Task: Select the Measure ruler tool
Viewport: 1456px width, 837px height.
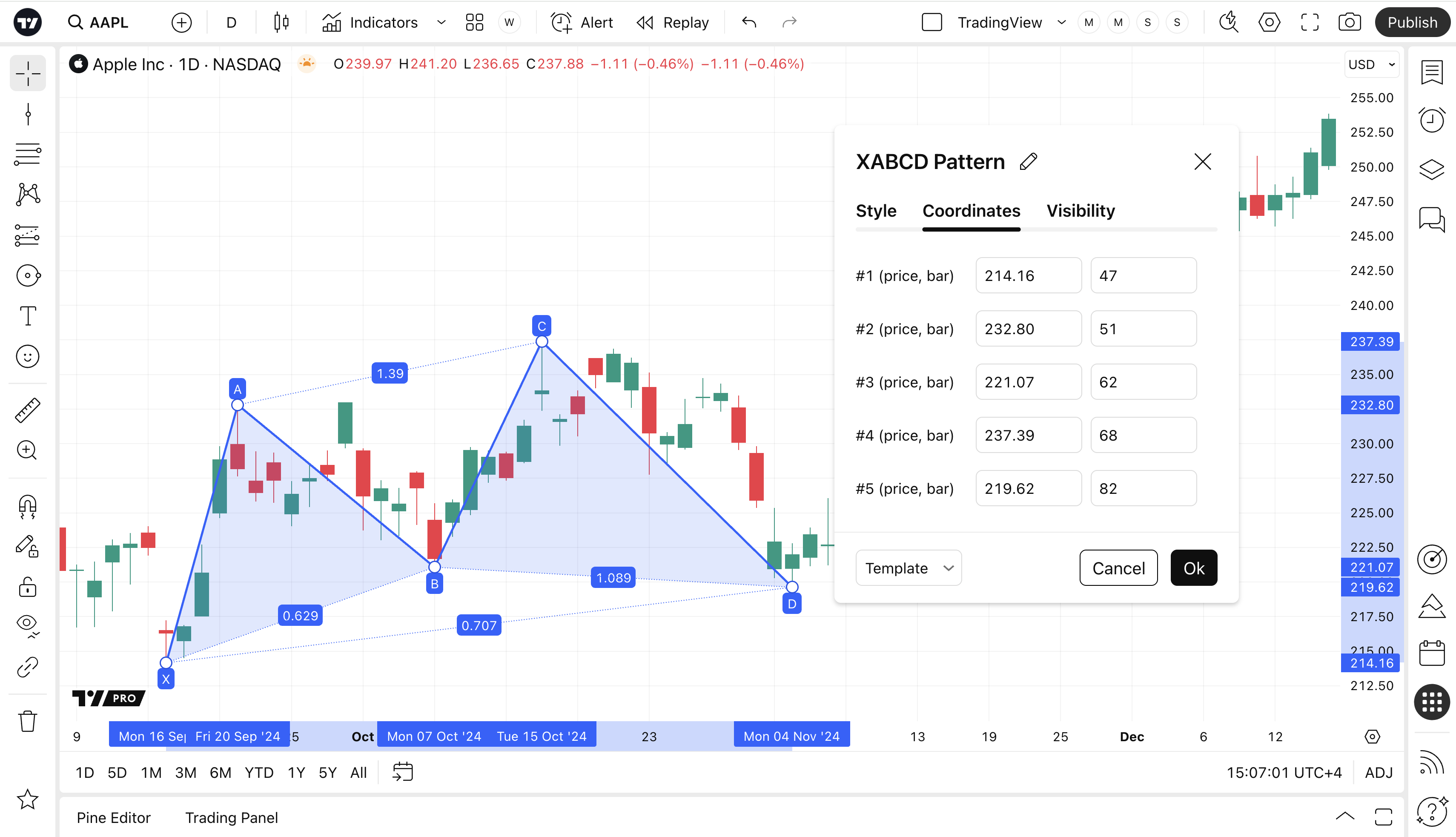Action: [x=28, y=410]
